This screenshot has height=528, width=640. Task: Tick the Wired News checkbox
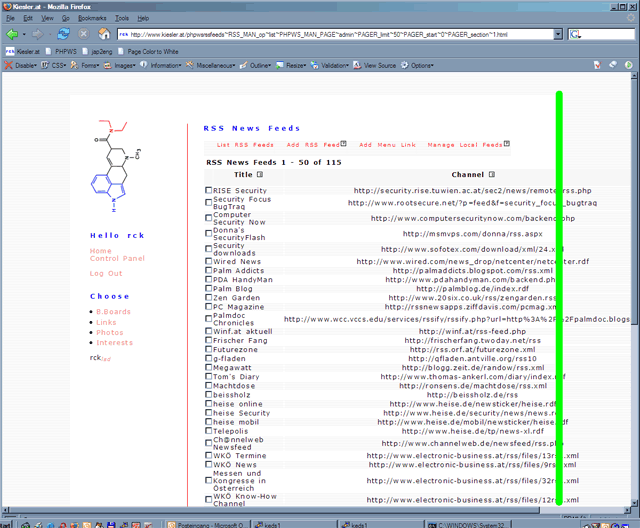tap(209, 260)
